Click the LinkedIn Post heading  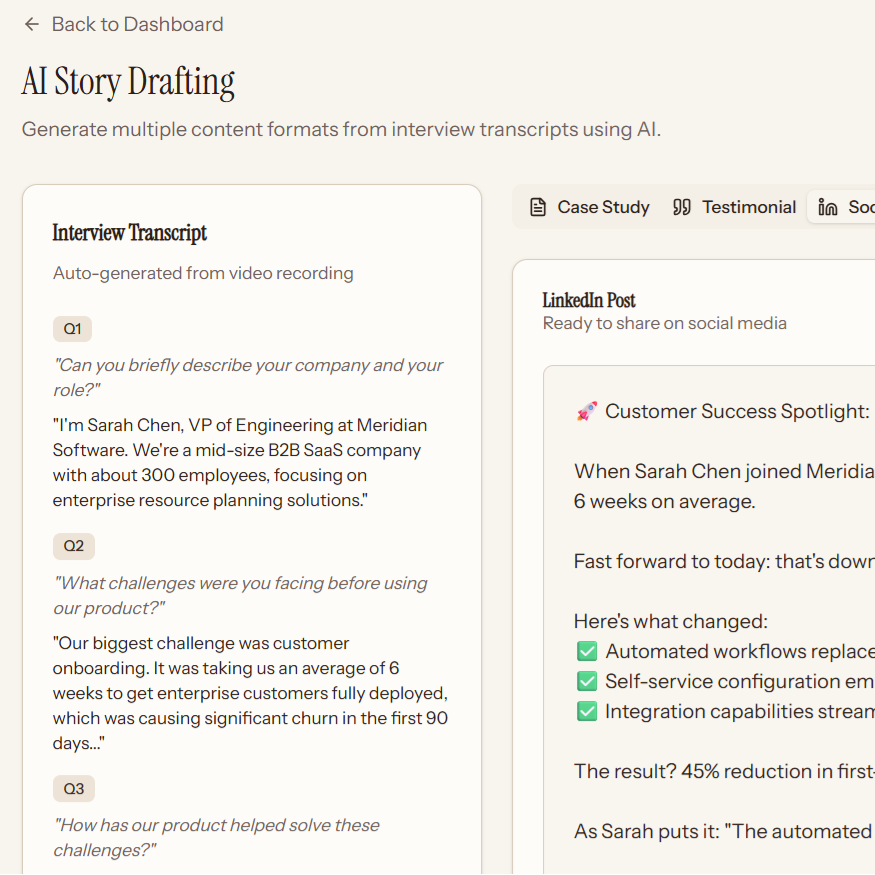pos(589,300)
